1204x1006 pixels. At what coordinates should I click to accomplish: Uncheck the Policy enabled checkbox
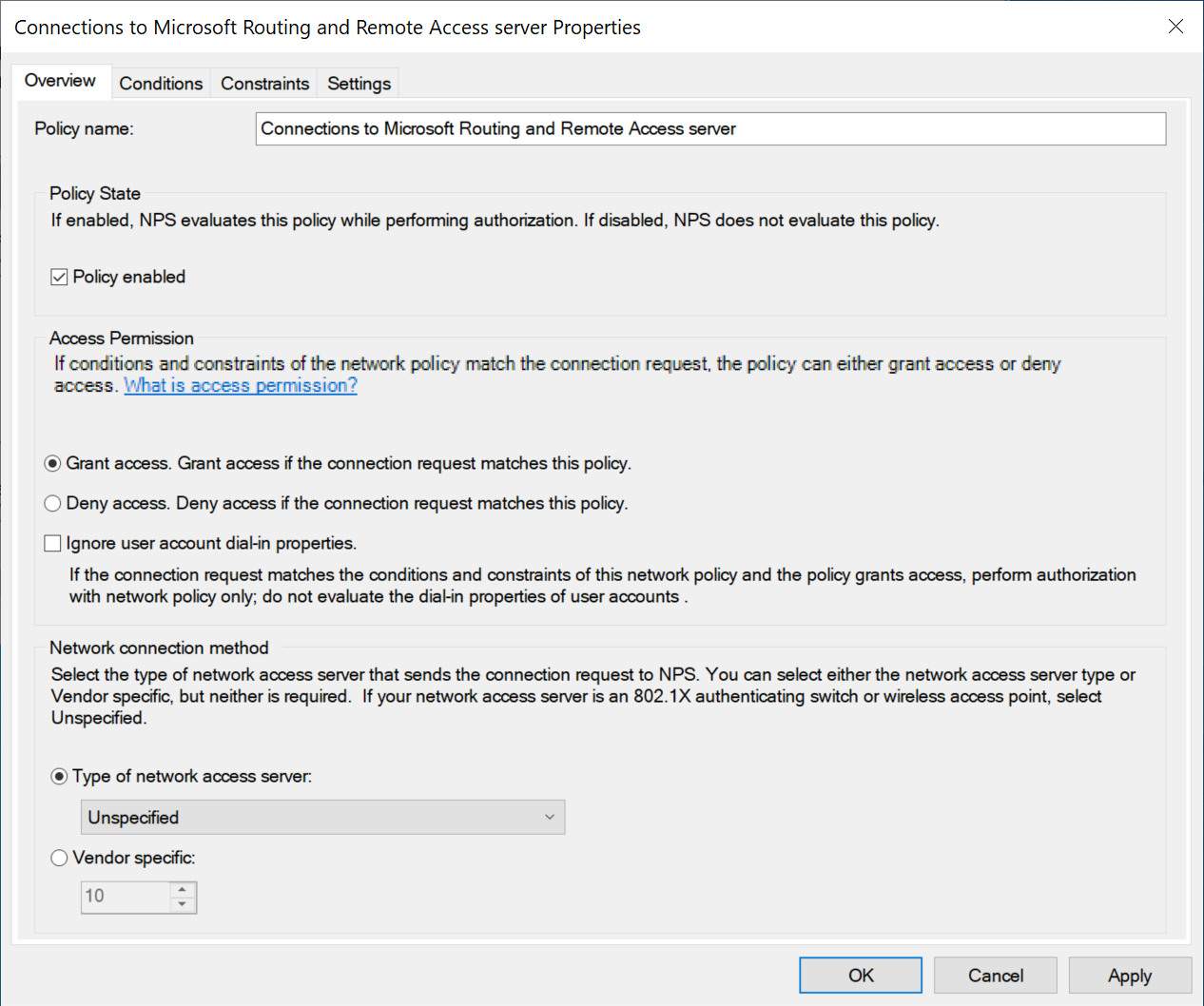(x=59, y=277)
